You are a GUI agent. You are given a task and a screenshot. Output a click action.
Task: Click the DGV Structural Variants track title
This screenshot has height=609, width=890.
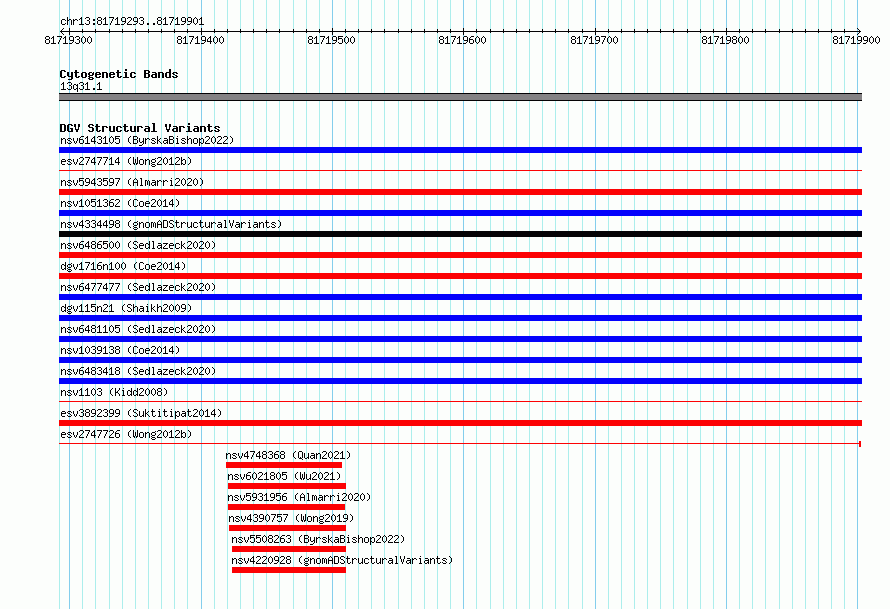(x=140, y=128)
